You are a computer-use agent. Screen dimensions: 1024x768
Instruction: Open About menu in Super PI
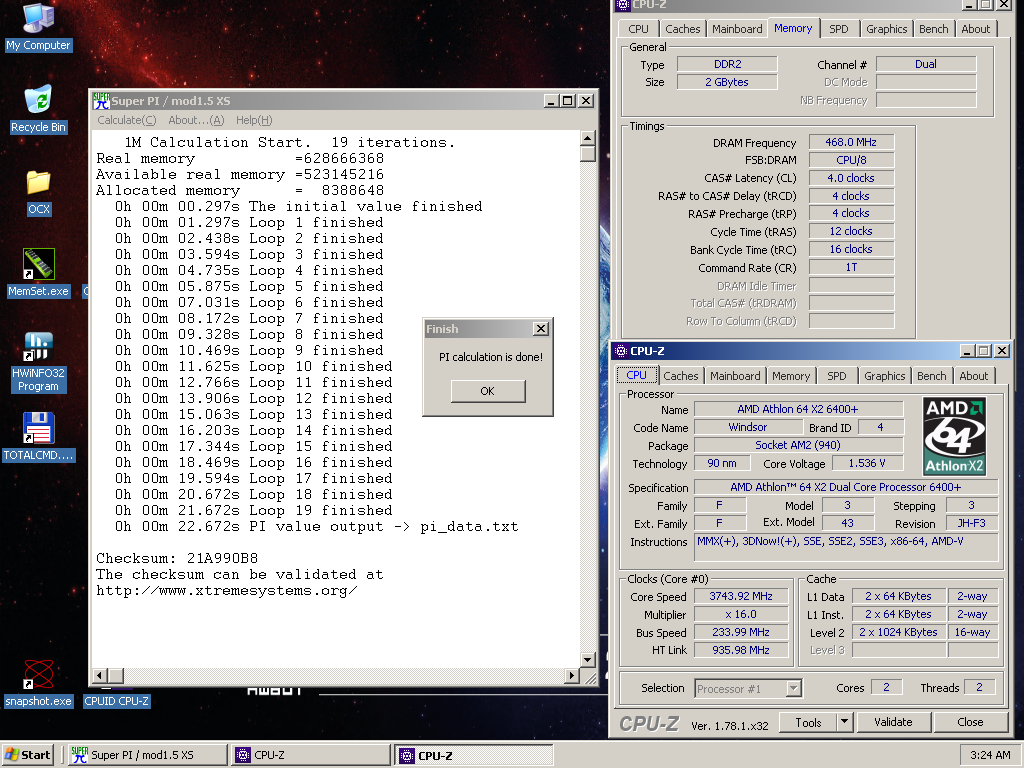point(196,120)
